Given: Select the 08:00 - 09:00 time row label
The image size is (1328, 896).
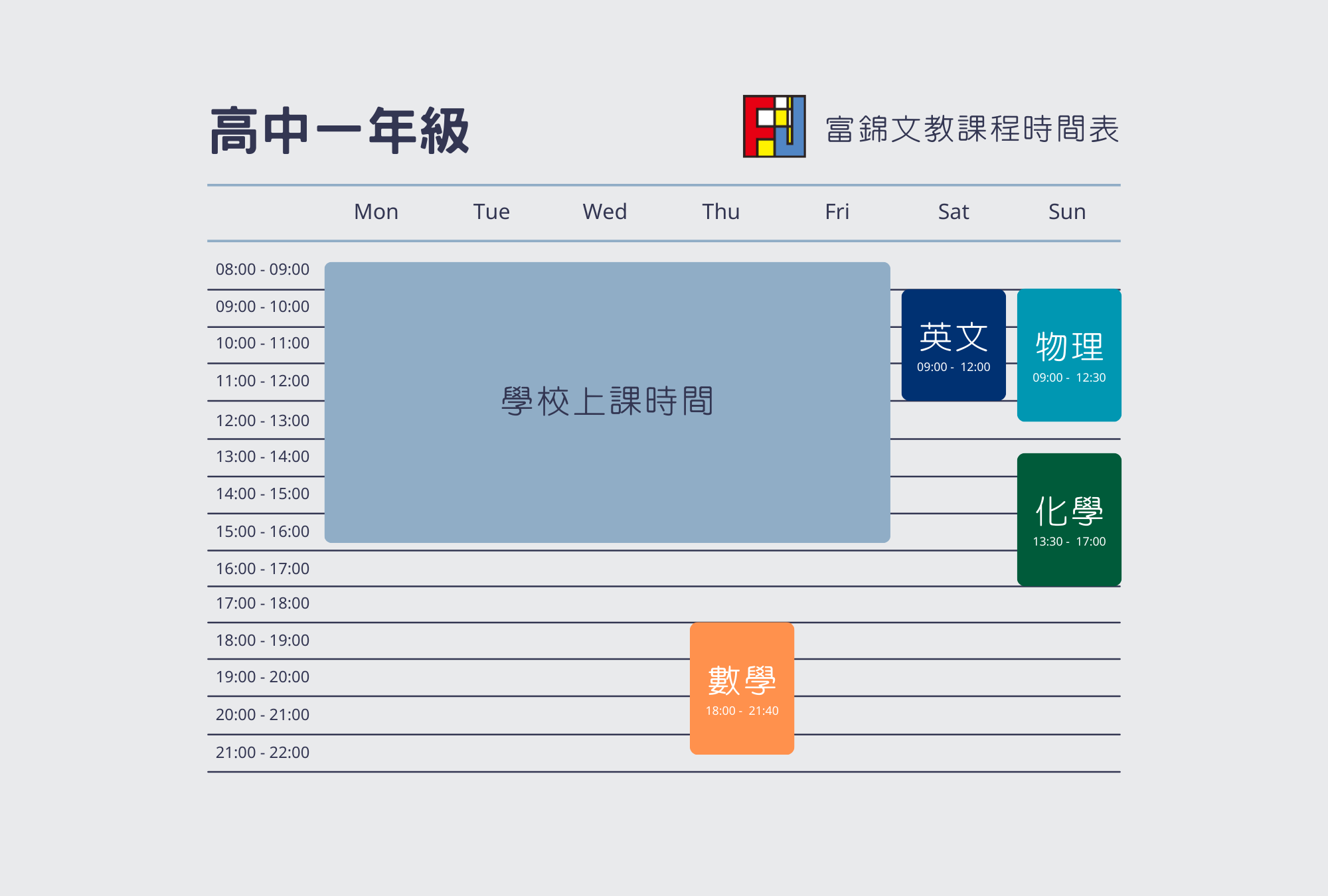Looking at the screenshot, I should (x=262, y=269).
